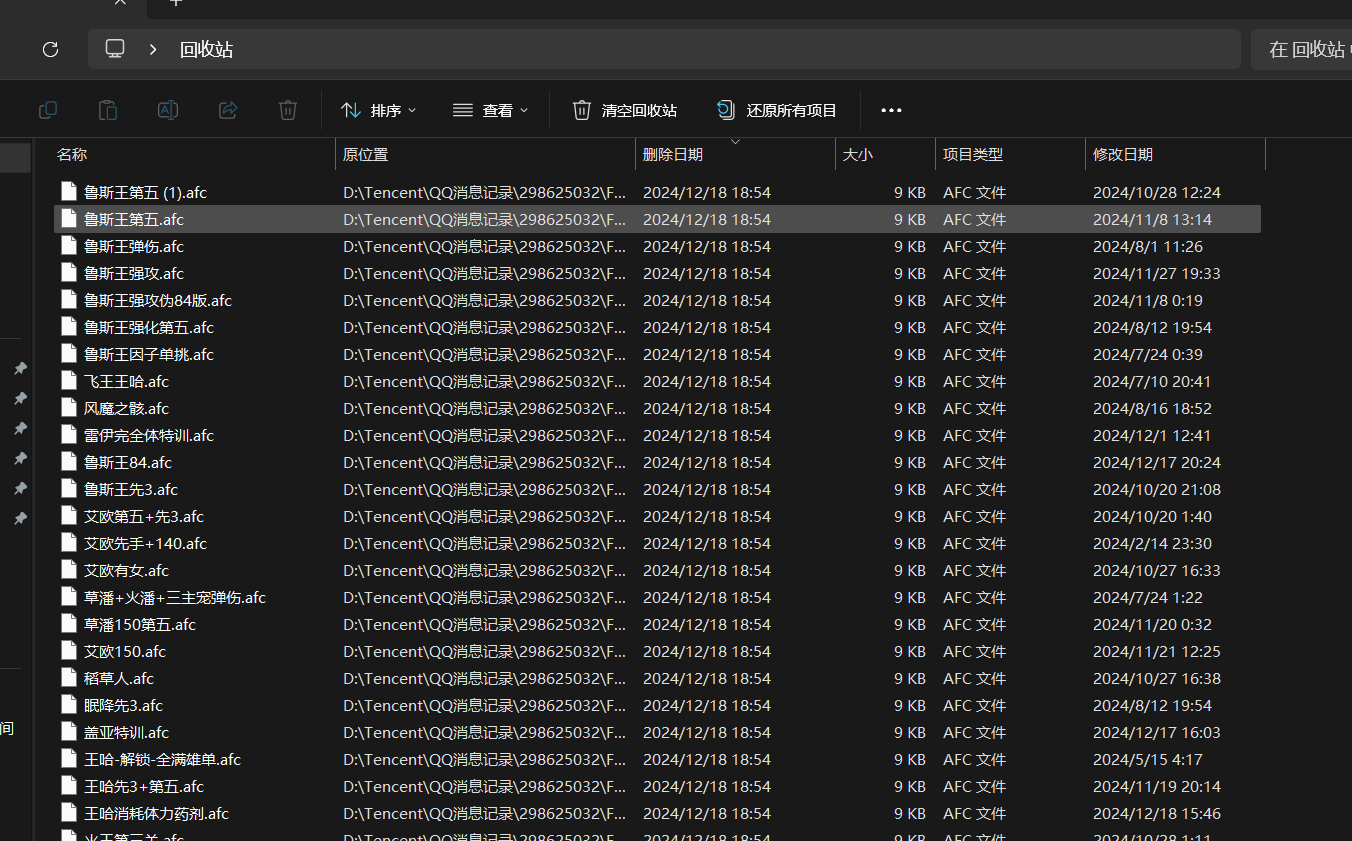Select the file icon of 飞王王哈.afc
The image size is (1352, 841).
coord(69,380)
